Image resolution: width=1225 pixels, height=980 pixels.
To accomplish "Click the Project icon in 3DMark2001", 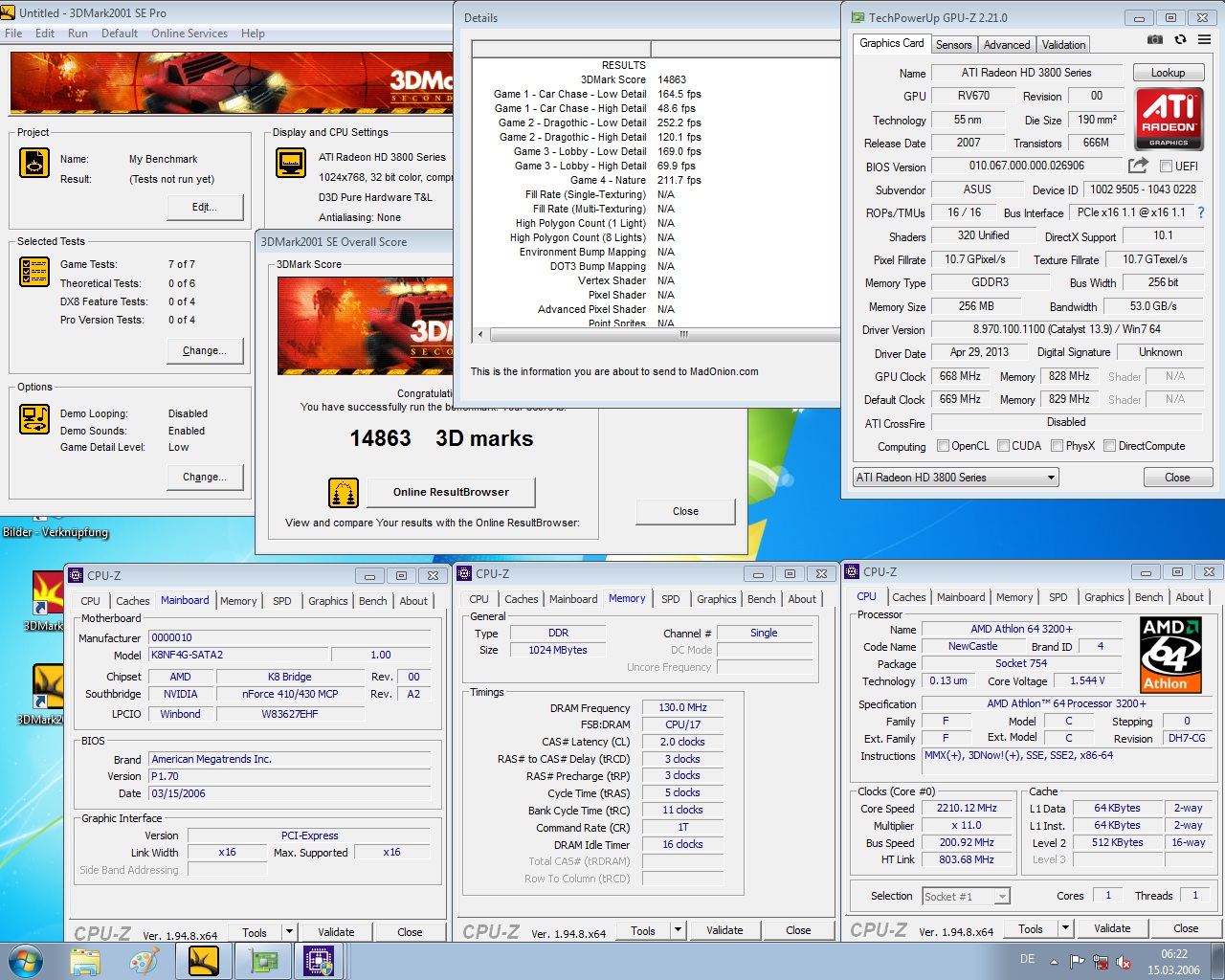I will point(34,163).
